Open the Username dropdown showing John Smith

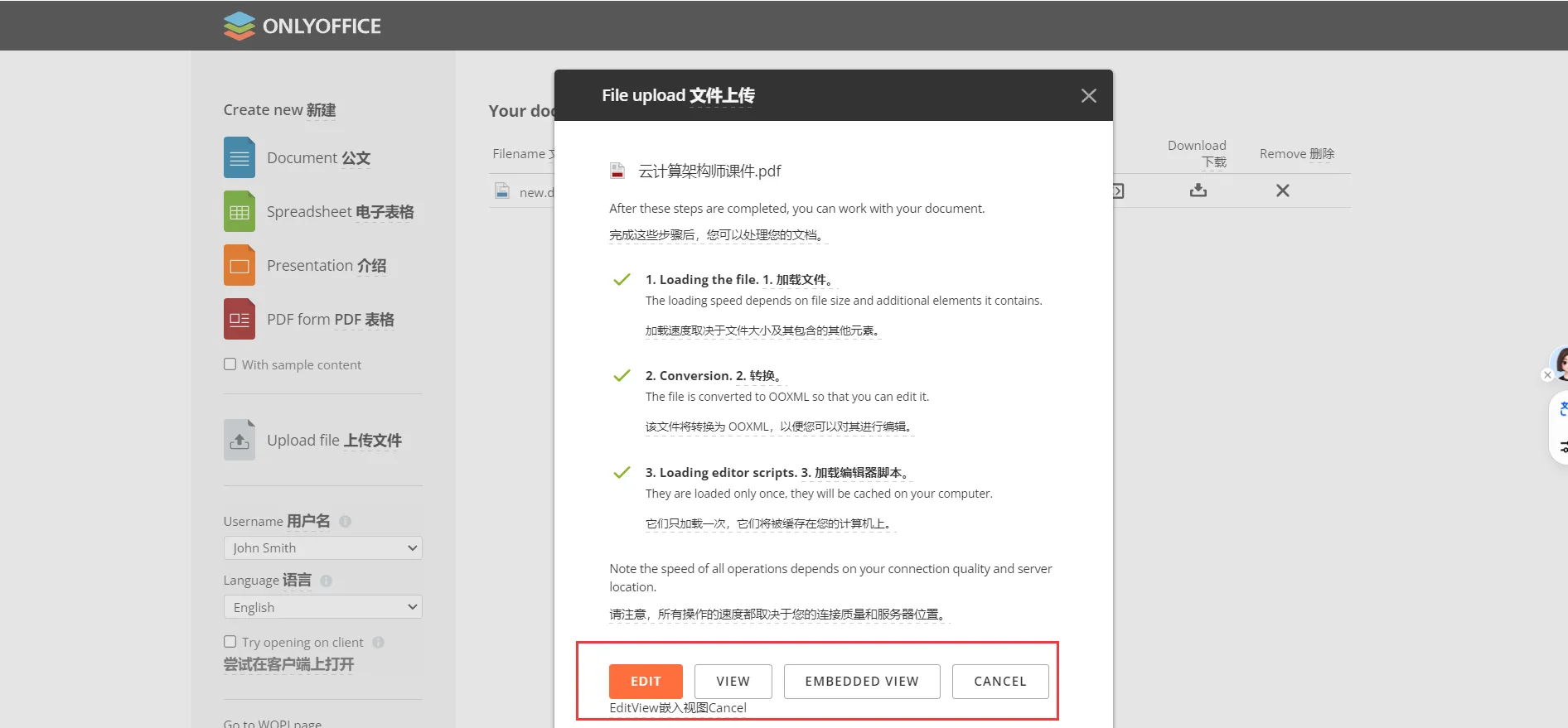coord(323,548)
